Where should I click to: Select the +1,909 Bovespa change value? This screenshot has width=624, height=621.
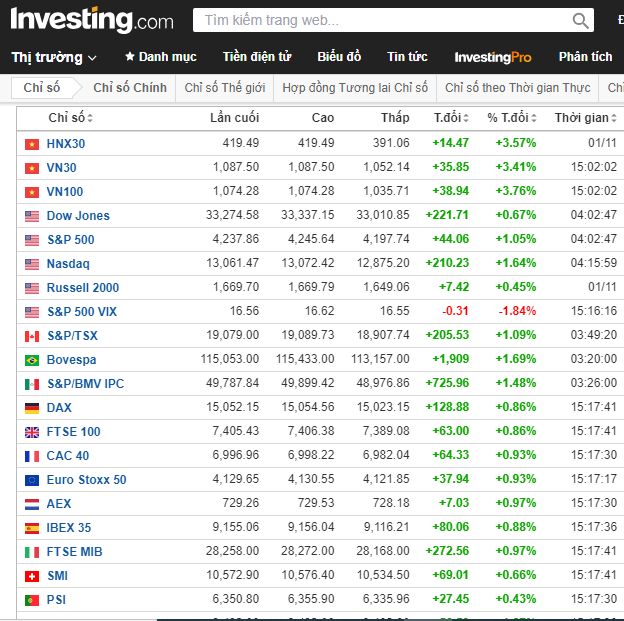click(451, 359)
